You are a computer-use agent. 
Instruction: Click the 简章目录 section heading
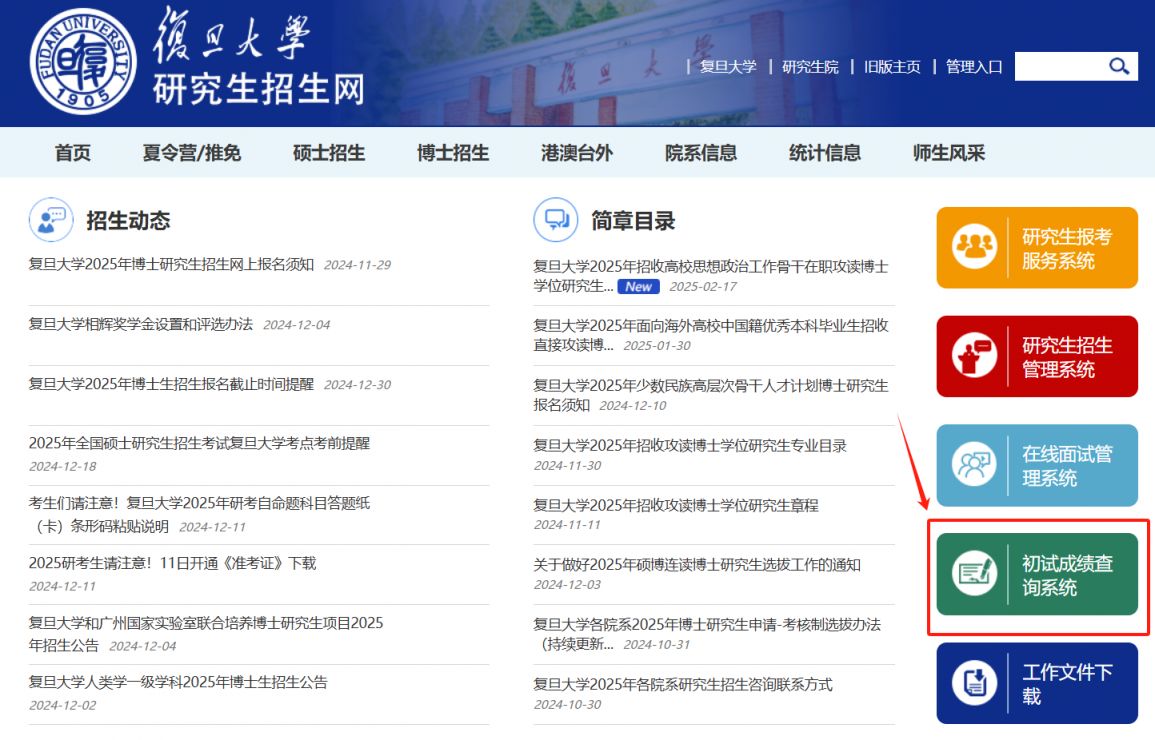633,220
